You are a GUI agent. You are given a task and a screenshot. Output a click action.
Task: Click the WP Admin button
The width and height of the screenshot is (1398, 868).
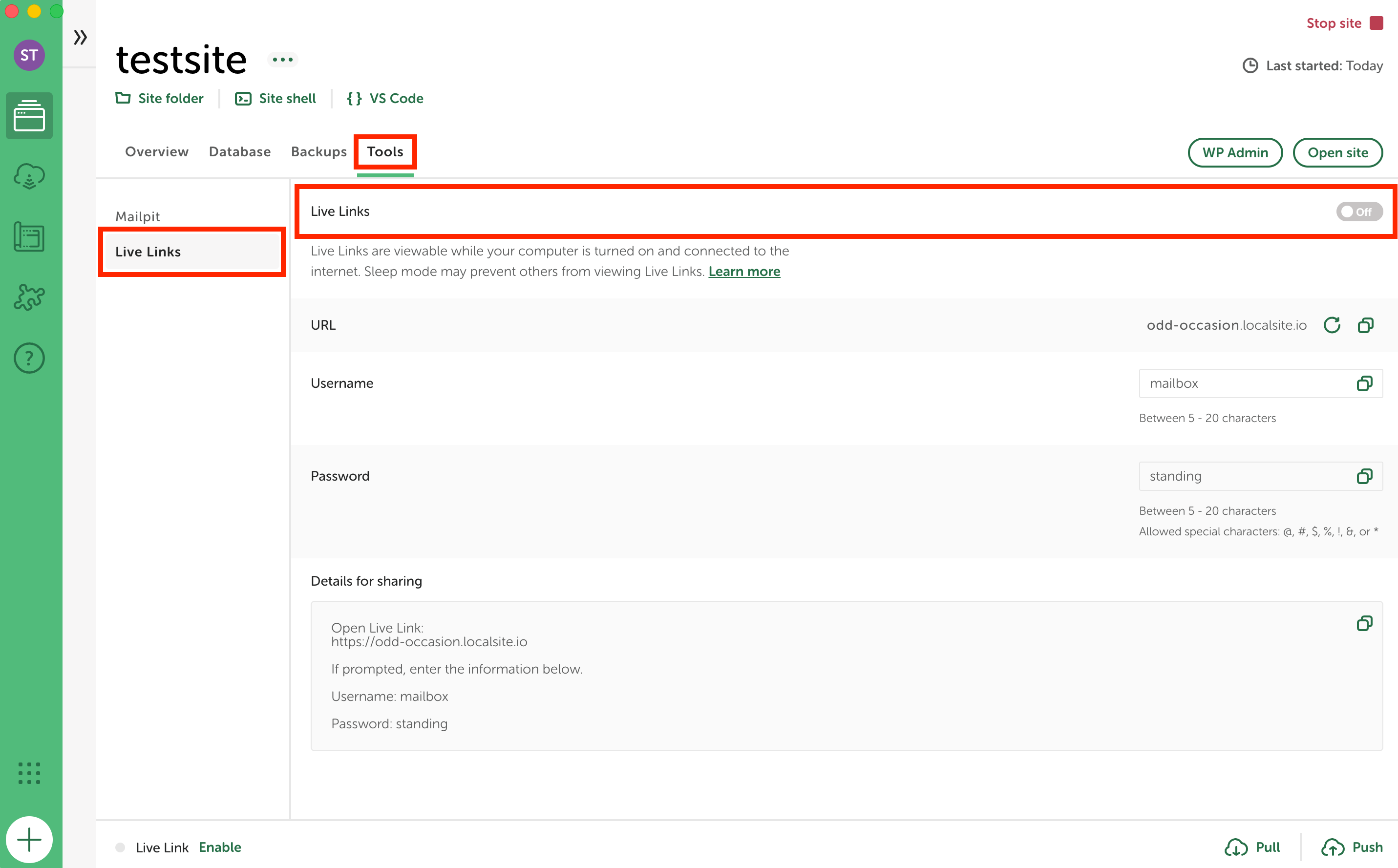click(x=1235, y=153)
